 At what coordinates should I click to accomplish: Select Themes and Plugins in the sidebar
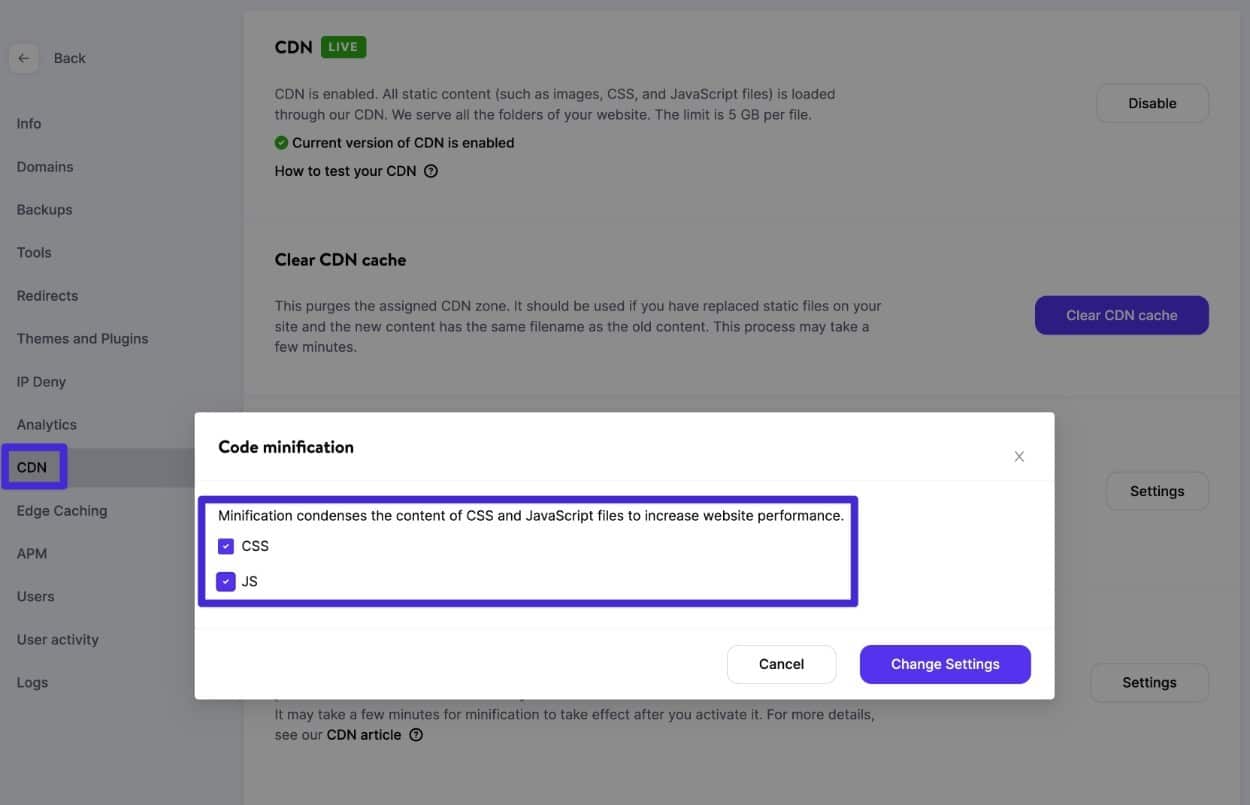click(x=81, y=338)
